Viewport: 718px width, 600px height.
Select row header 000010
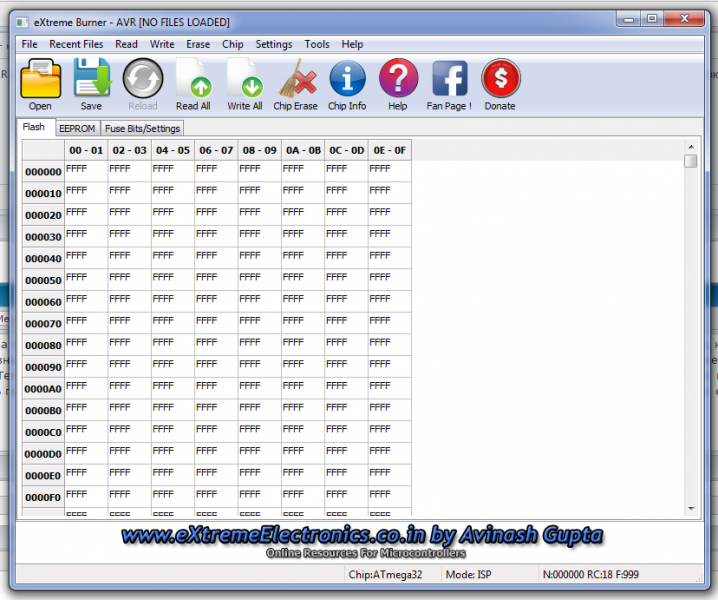point(44,193)
